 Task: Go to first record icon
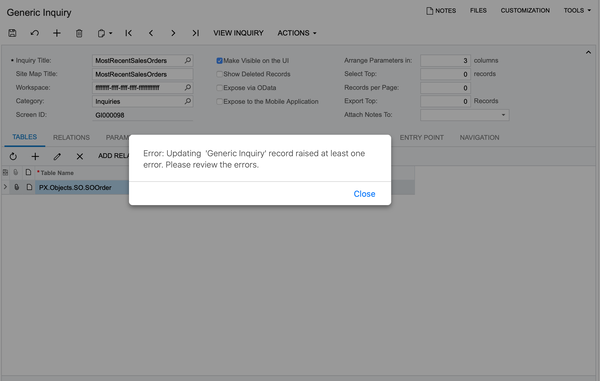click(129, 33)
